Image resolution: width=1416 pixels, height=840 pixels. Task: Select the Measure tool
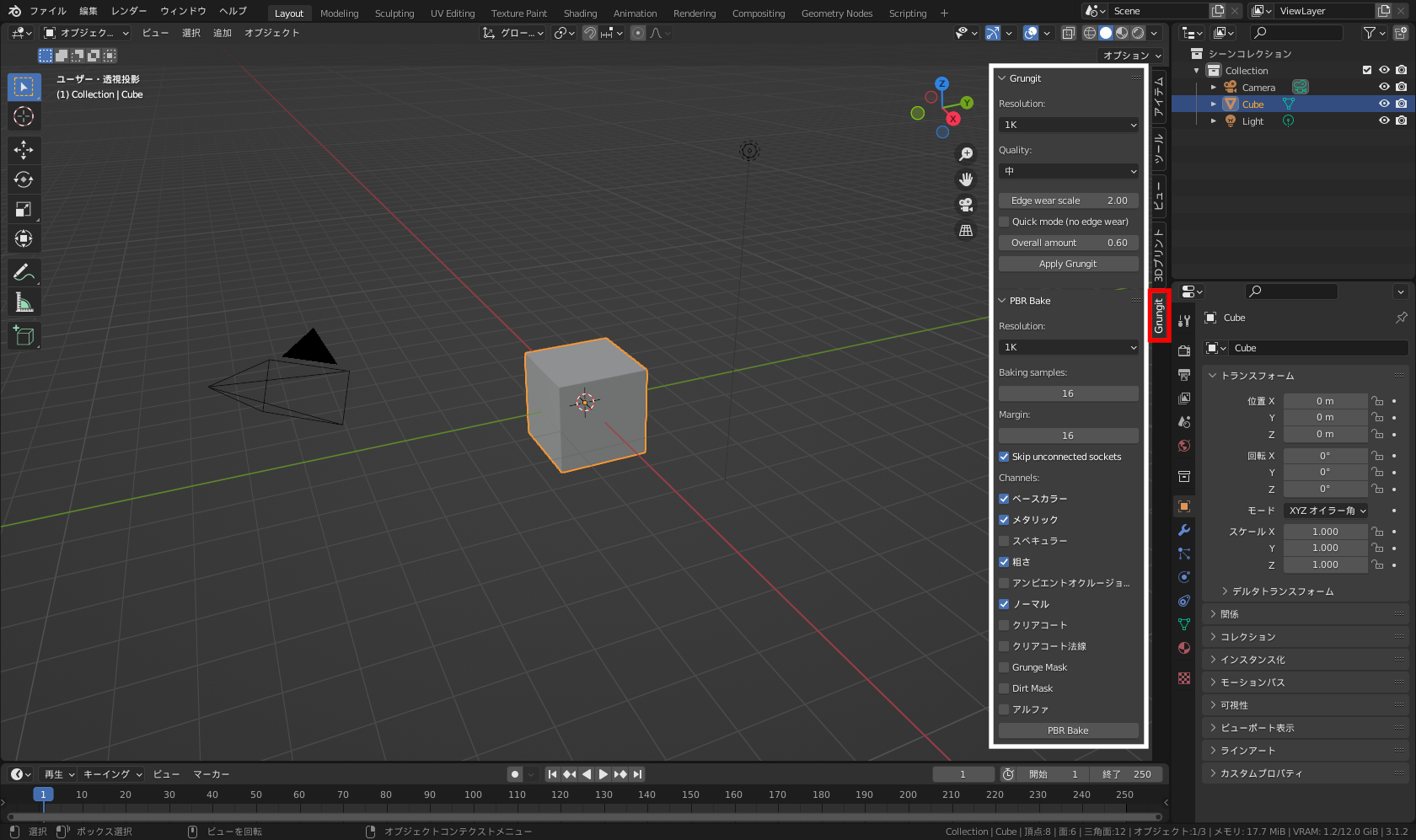pyautogui.click(x=24, y=302)
